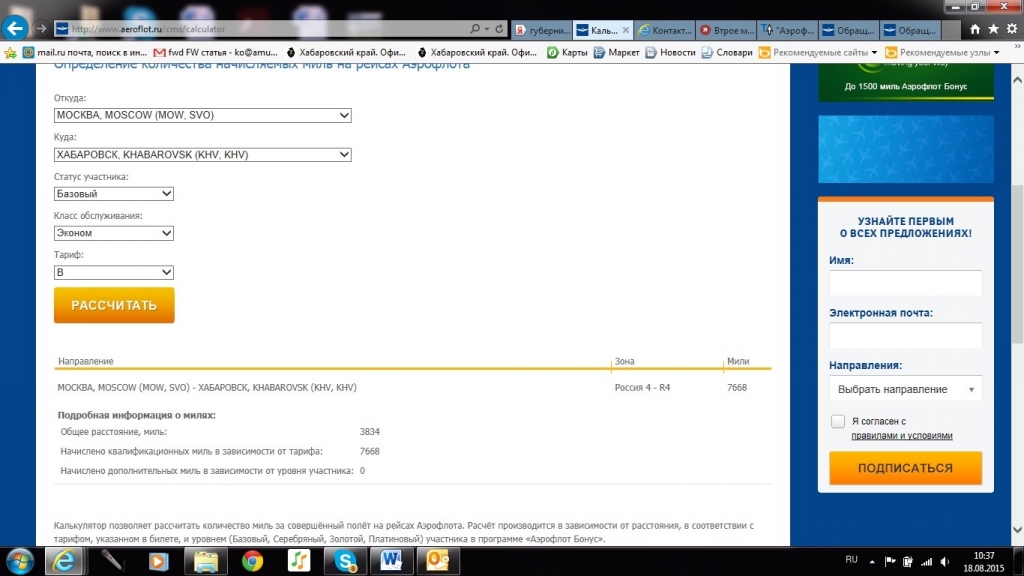Click the Электронная почта input field
The height and width of the screenshot is (576, 1024).
coord(906,335)
